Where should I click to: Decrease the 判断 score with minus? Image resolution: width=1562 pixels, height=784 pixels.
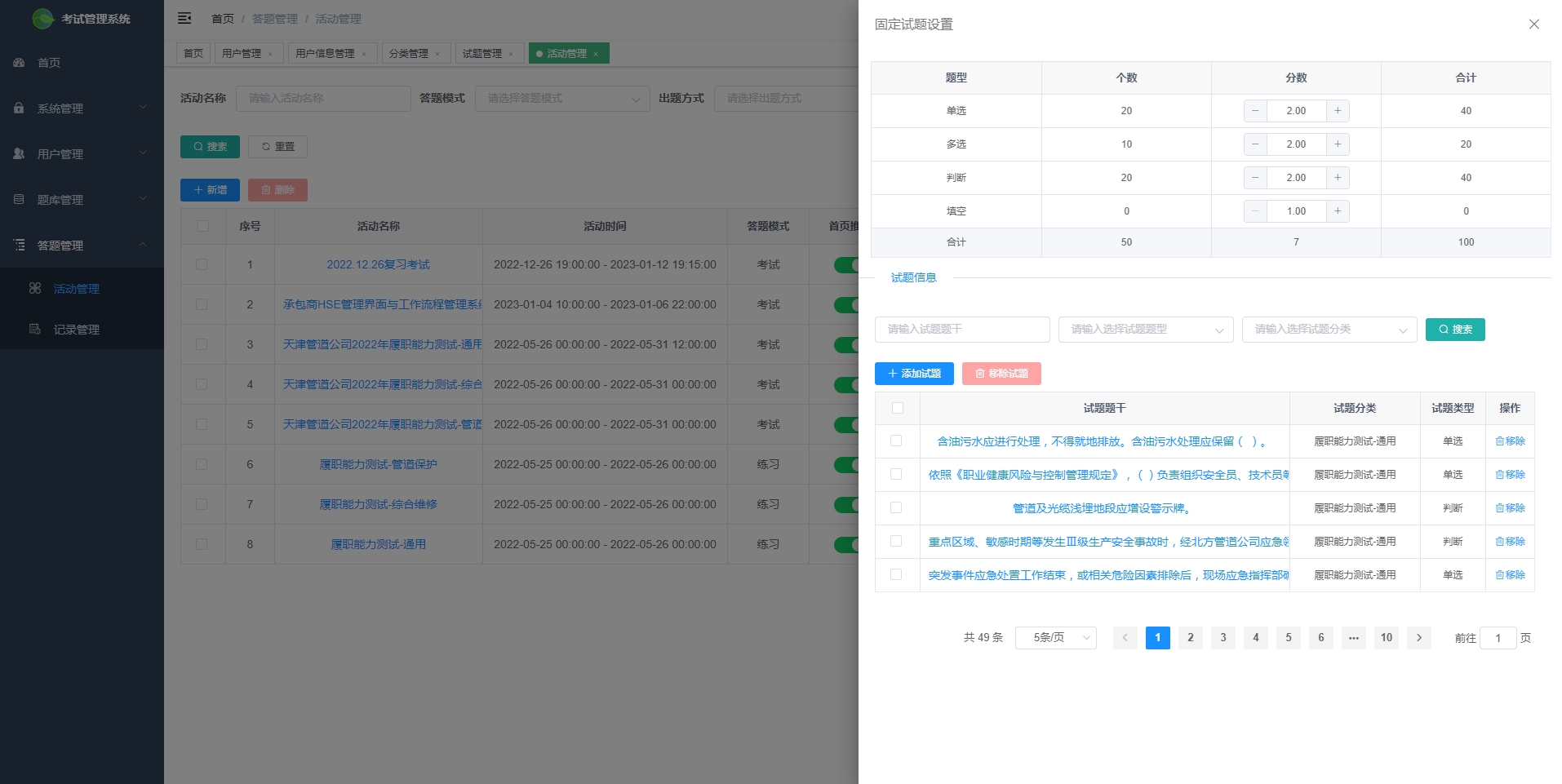(x=1255, y=178)
